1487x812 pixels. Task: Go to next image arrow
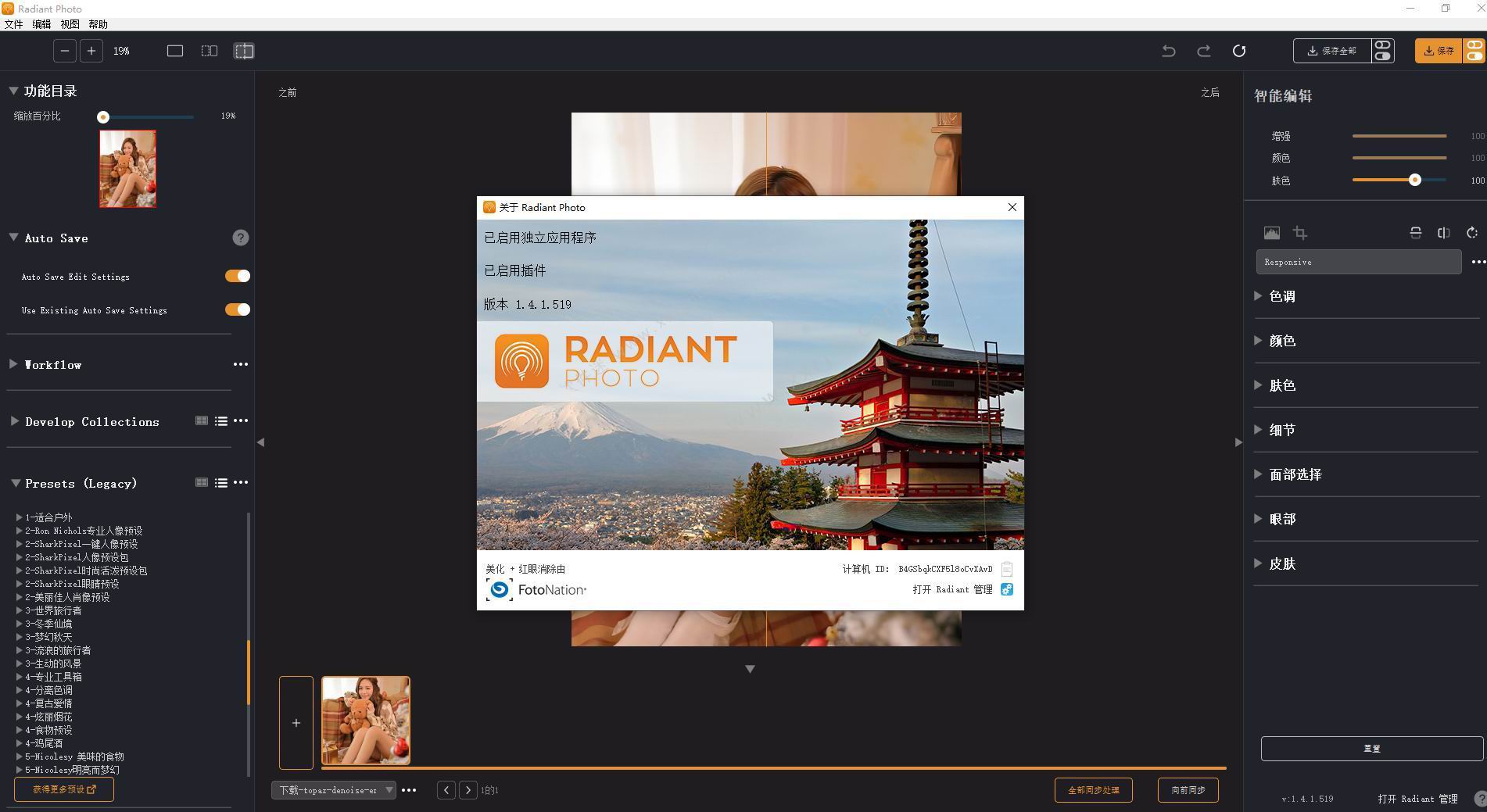coord(468,790)
